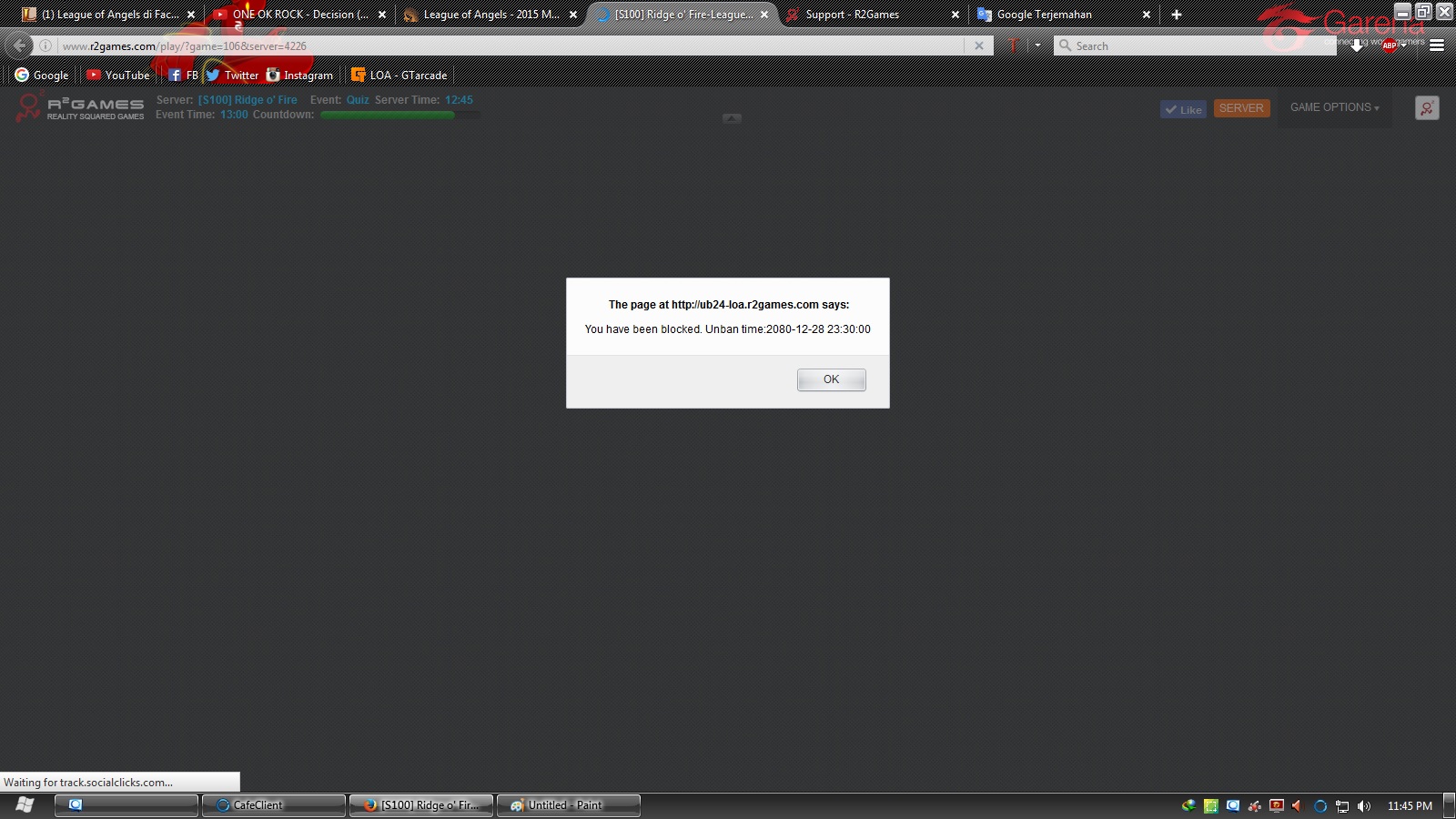
Task: Open the Adblock Plus extension icon
Action: tap(1390, 45)
